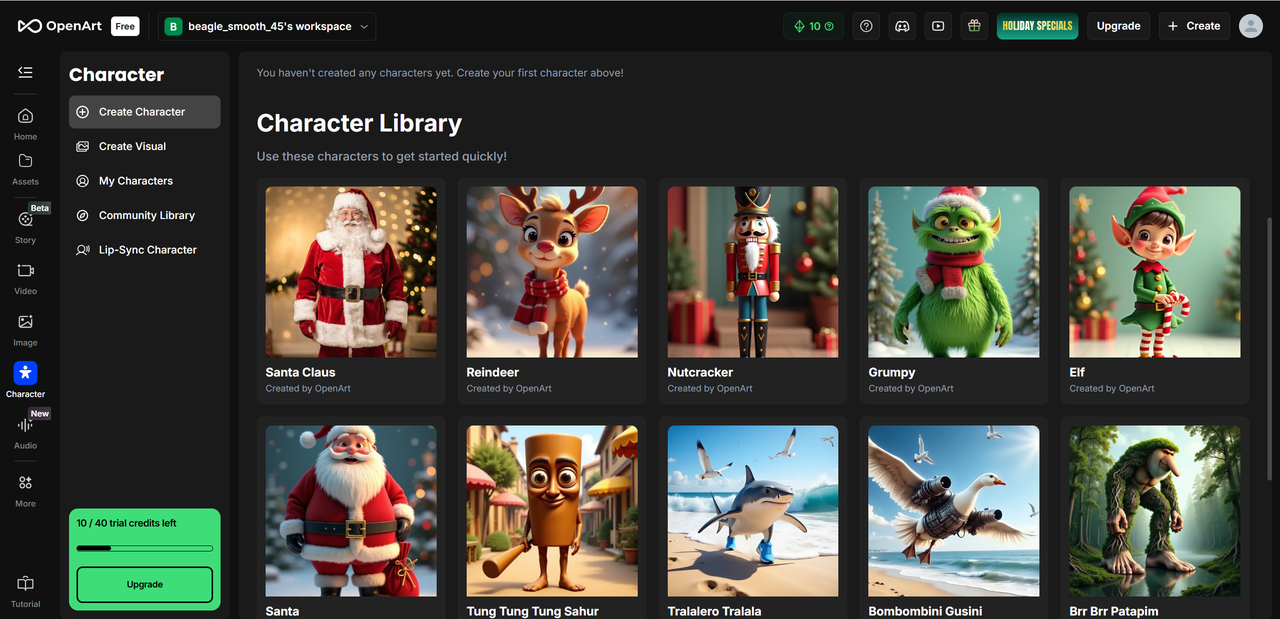Click the trial credits progress bar
The image size is (1280, 619).
click(145, 548)
